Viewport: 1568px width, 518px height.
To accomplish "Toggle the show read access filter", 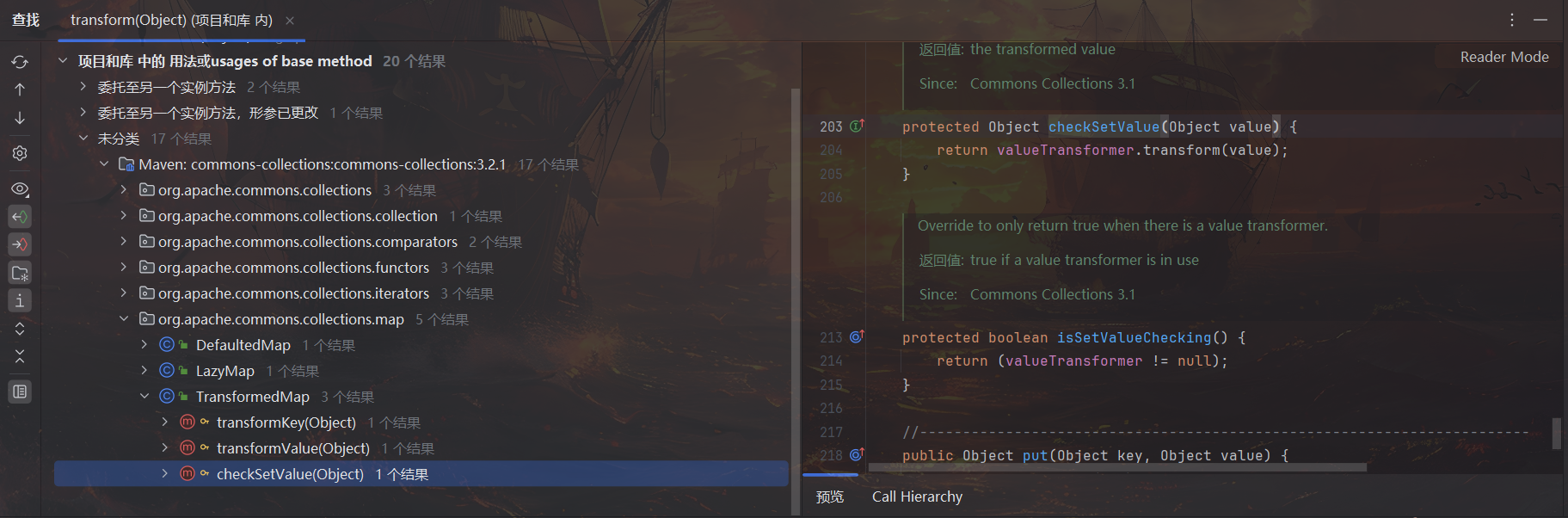I will click(x=20, y=217).
